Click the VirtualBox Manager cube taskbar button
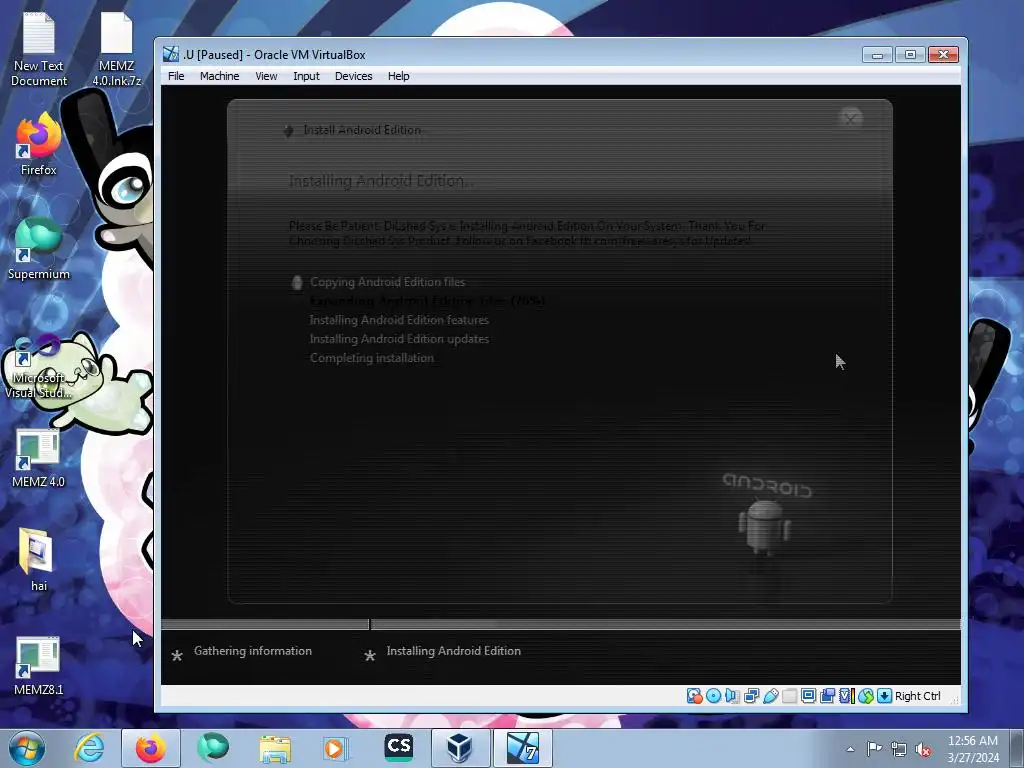The height and width of the screenshot is (768, 1024). pyautogui.click(x=460, y=748)
